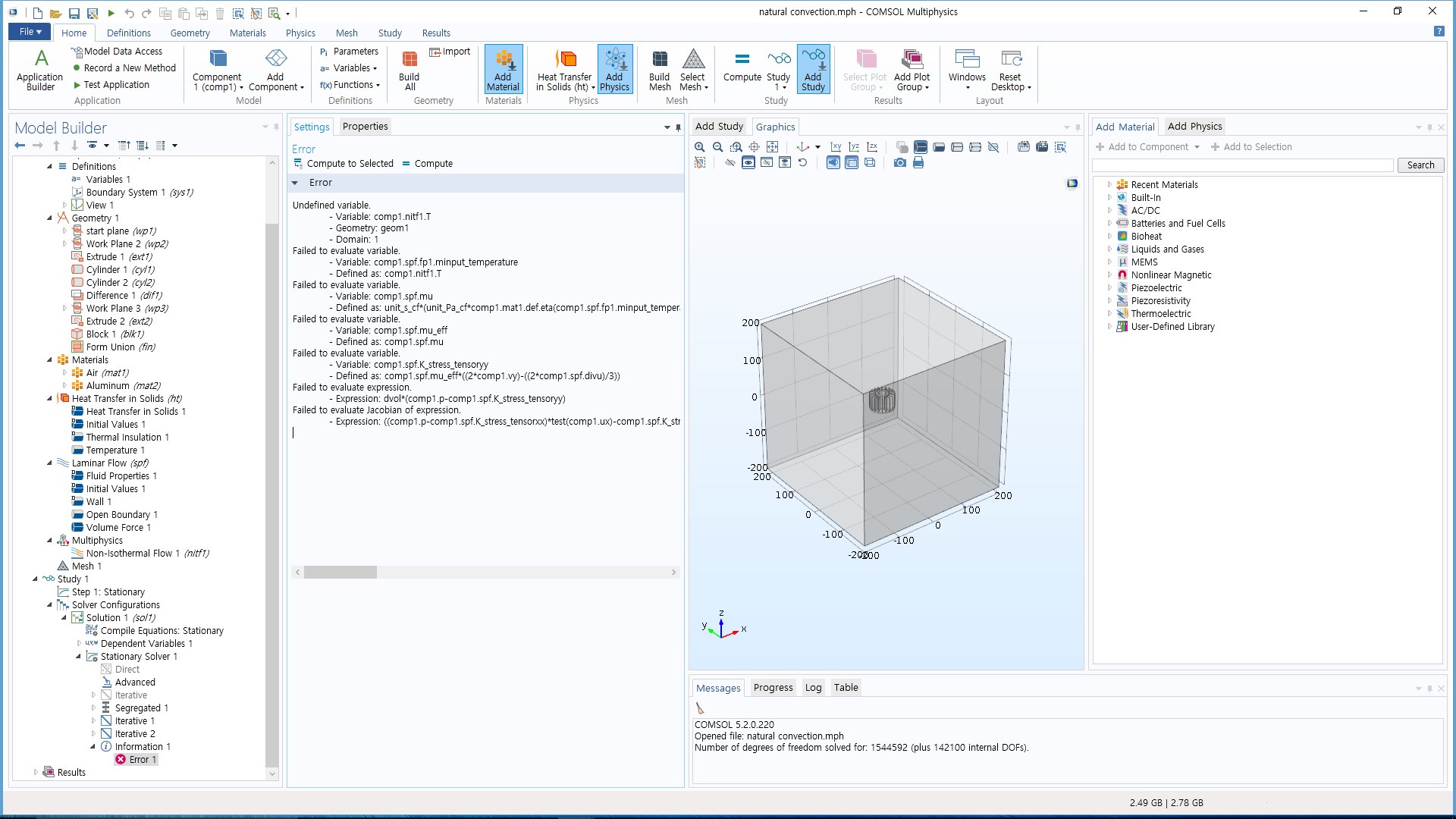Screen dimensions: 1456x819
Task: Go back with Model Builder left arrow
Action: click(20, 145)
